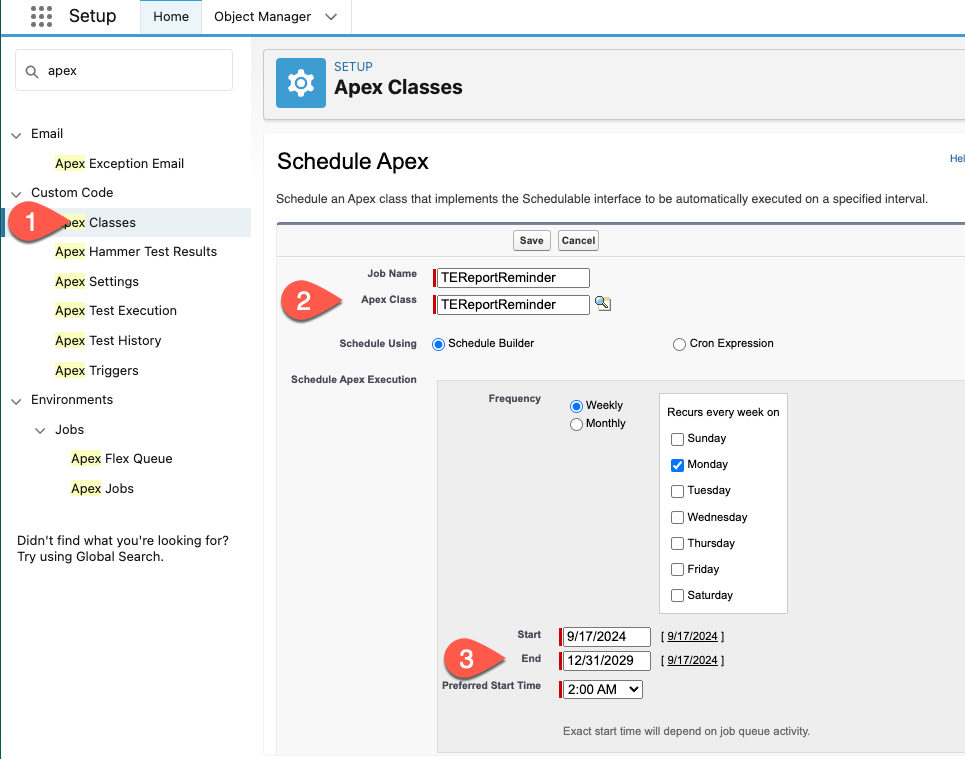Screen dimensions: 965x759
Task: Select the Schedule Builder radio button
Action: 438,344
